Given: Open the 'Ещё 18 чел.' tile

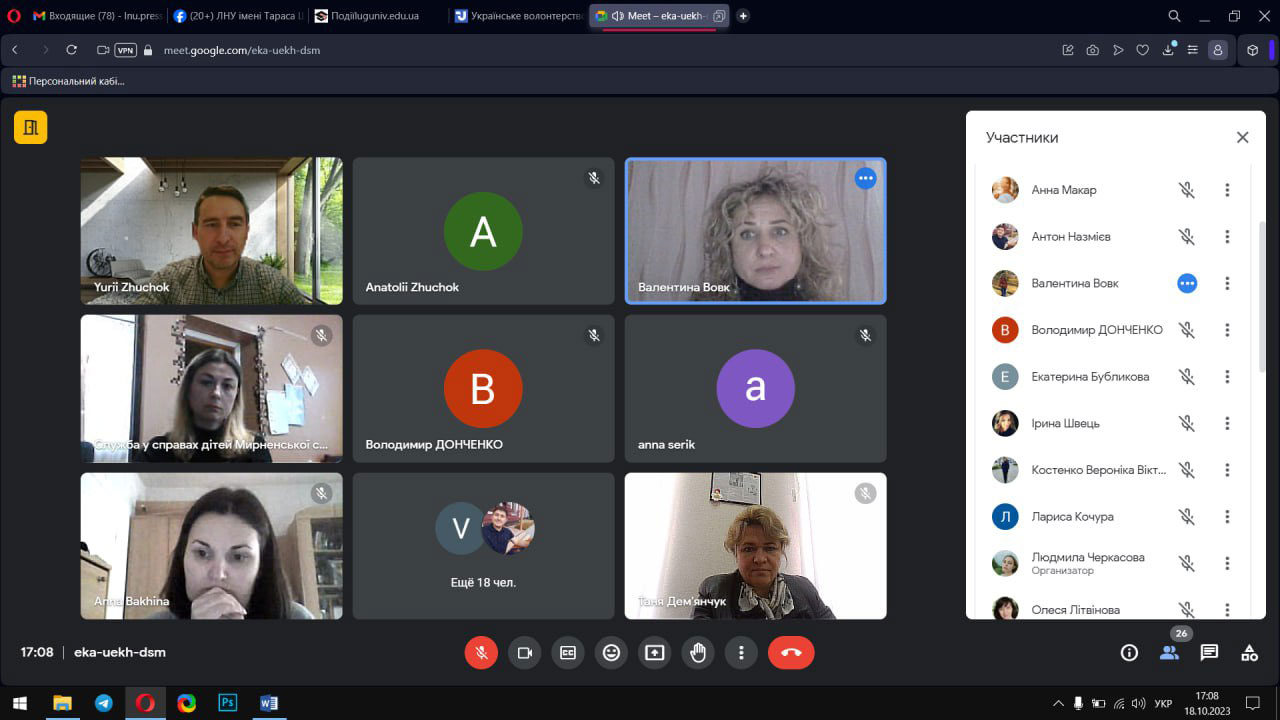Looking at the screenshot, I should [484, 546].
